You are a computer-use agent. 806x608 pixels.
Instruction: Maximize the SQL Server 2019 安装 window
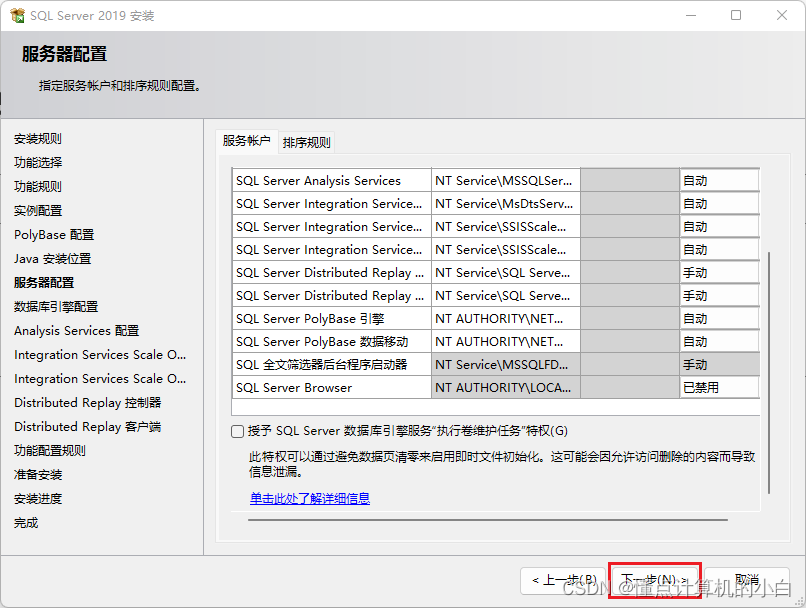tap(736, 15)
